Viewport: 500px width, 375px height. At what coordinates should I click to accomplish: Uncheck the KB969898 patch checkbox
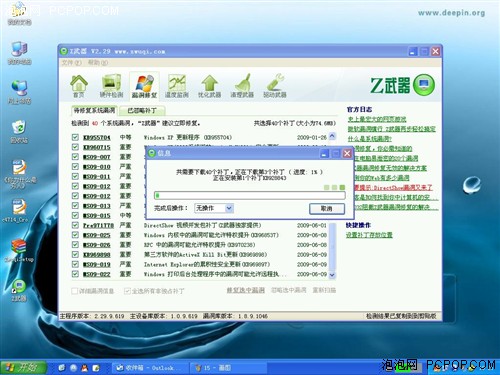75,255
